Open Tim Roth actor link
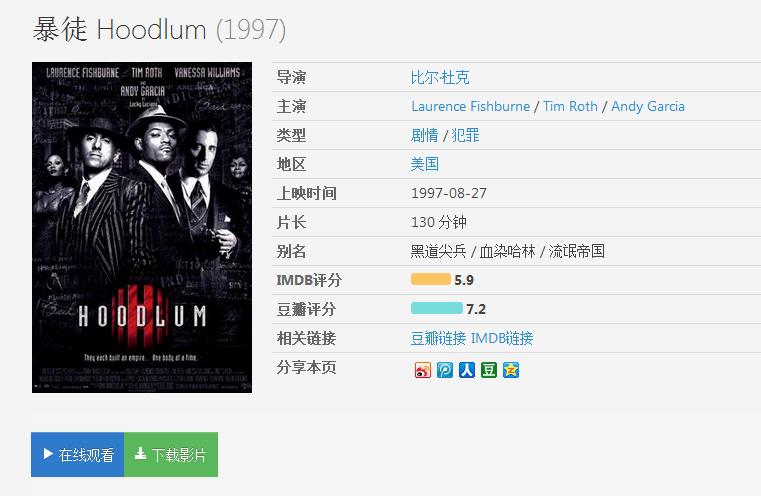This screenshot has height=496, width=761. [570, 106]
